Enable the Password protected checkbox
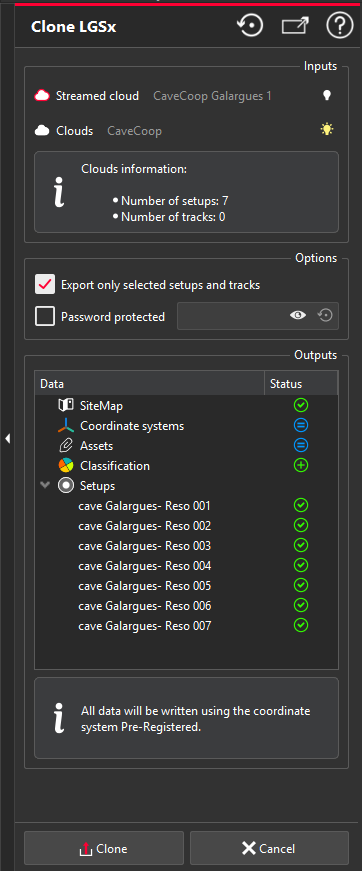This screenshot has width=362, height=871. tap(45, 316)
